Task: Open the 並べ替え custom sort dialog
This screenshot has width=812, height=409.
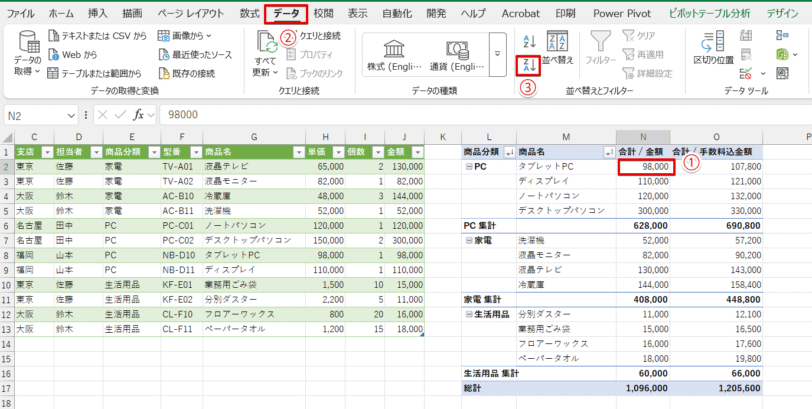Action: point(558,48)
